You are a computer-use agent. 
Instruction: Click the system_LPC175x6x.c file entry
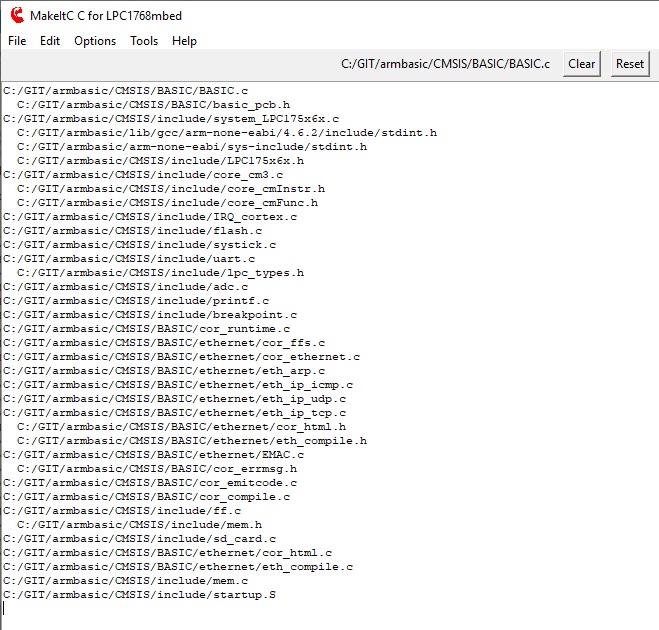(x=171, y=118)
